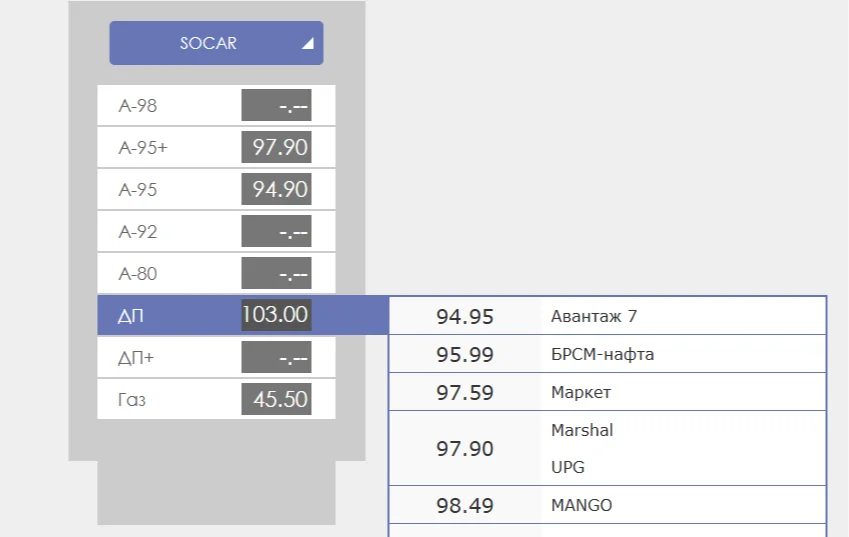The width and height of the screenshot is (849, 537).
Task: Click the highlighted ДП diesel row
Action: [x=243, y=315]
